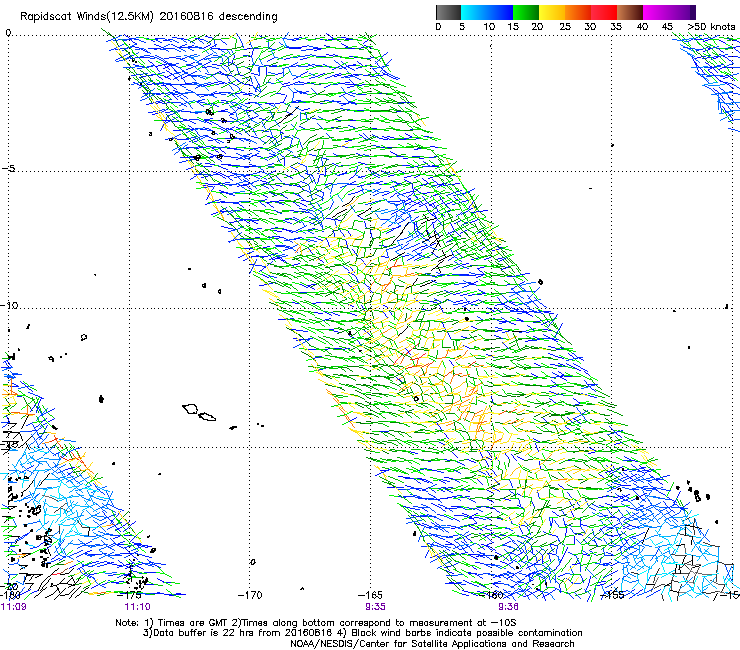The height and width of the screenshot is (650, 740).
Task: Click the purple '9:35' pass time label
Action: pos(375,607)
